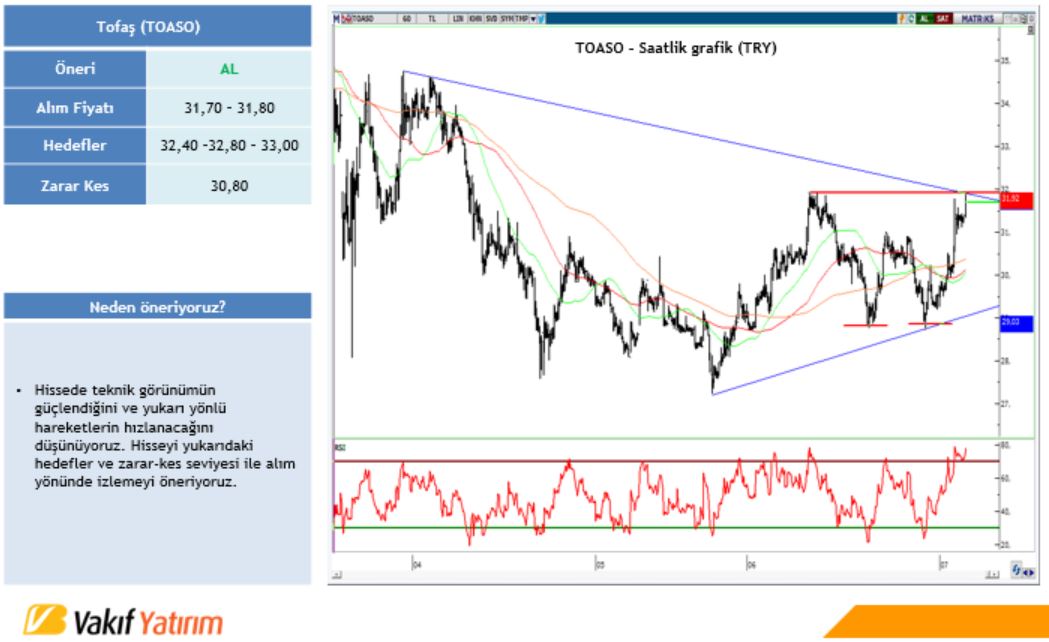Toggle the LIN scale button
Image resolution: width=1049 pixels, height=642 pixels.
pyautogui.click(x=458, y=19)
